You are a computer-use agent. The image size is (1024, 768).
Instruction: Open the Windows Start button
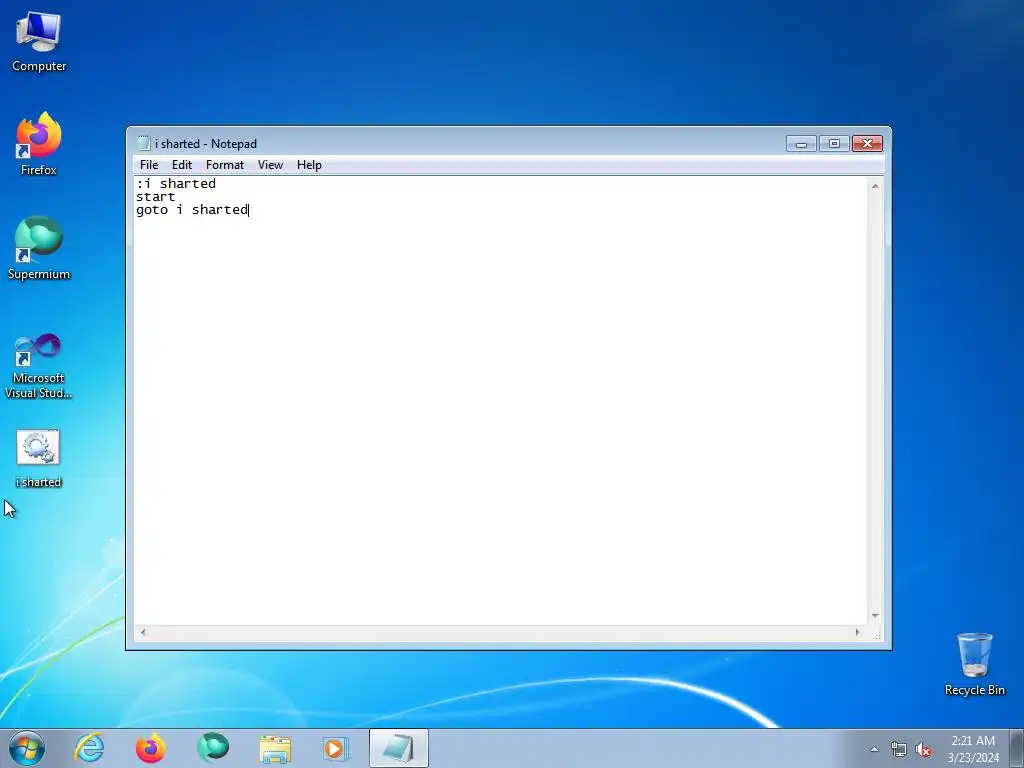(x=27, y=748)
